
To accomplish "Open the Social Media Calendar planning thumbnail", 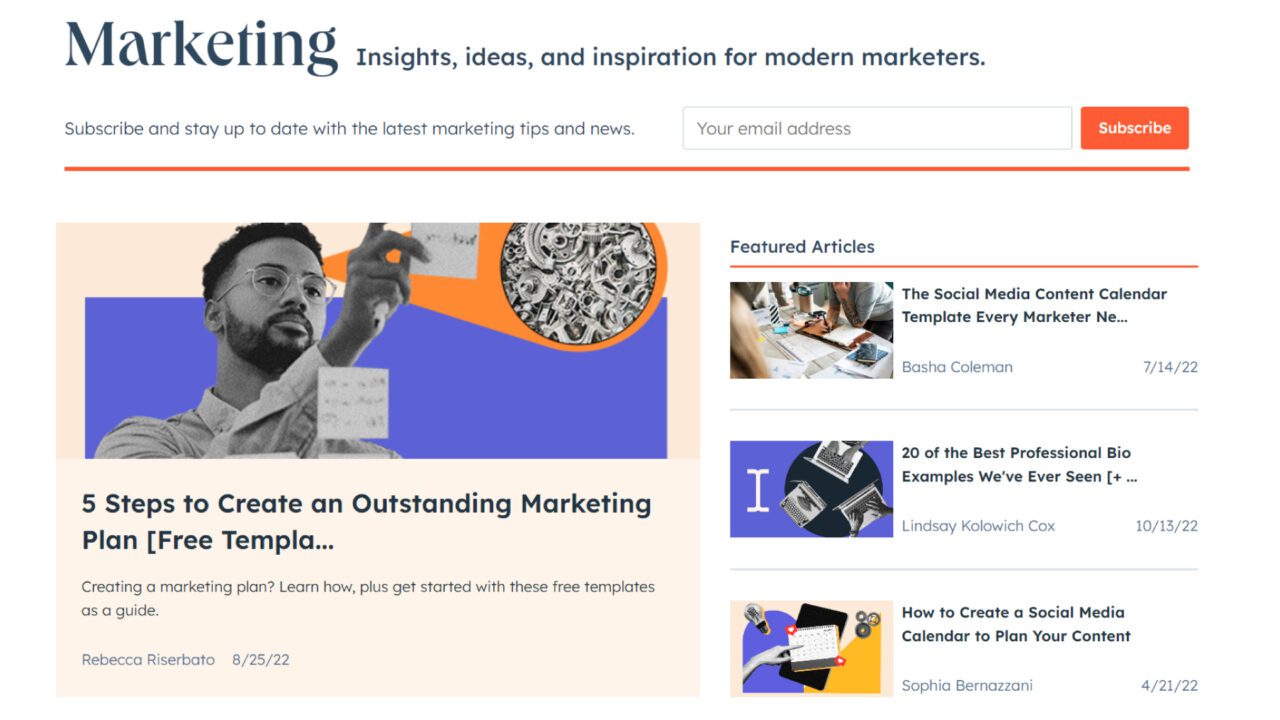I will 811,648.
